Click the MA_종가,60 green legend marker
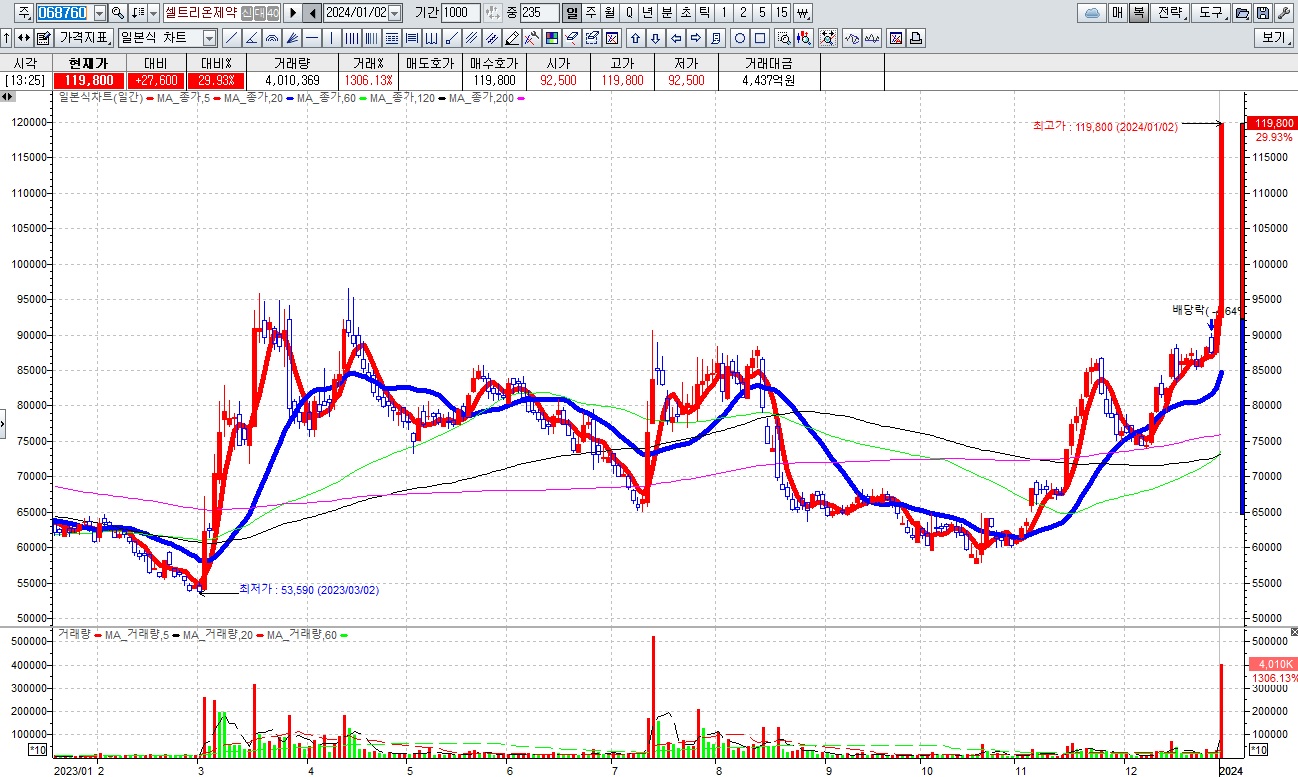Viewport: 1298px width, 777px height. [364, 98]
